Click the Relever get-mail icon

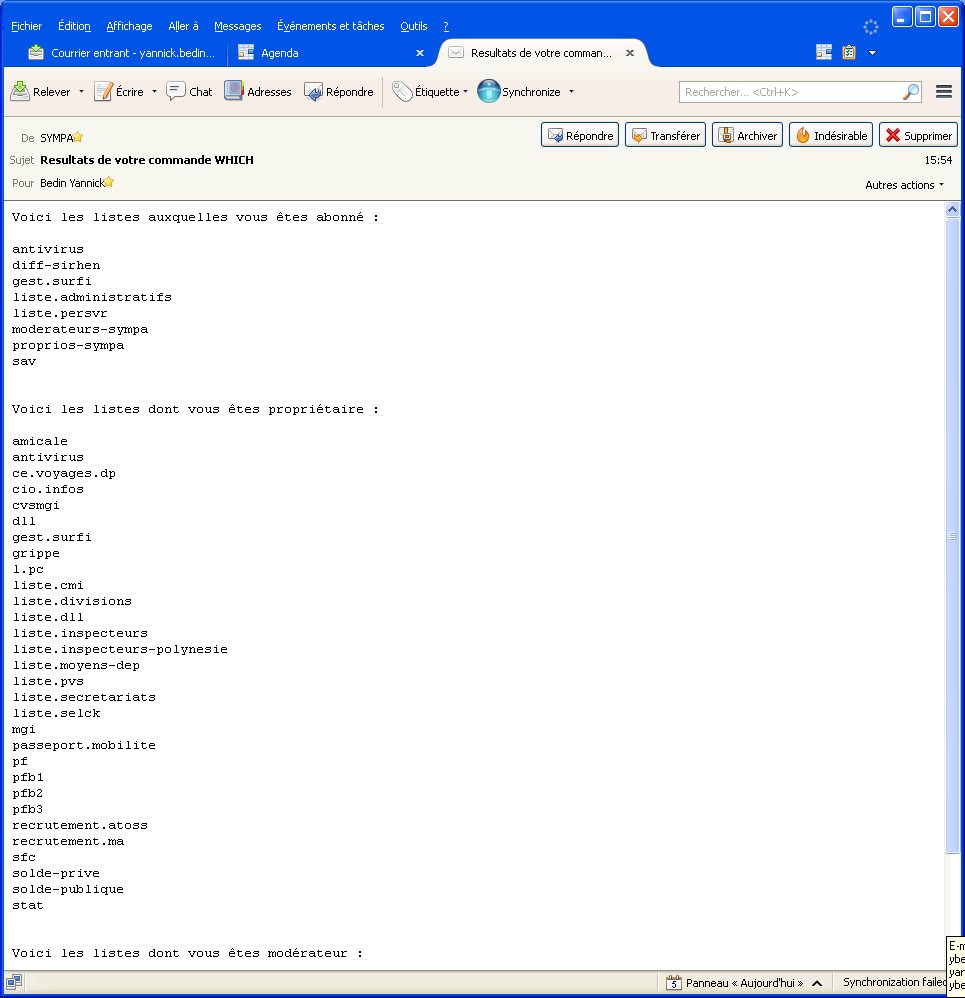coord(20,92)
